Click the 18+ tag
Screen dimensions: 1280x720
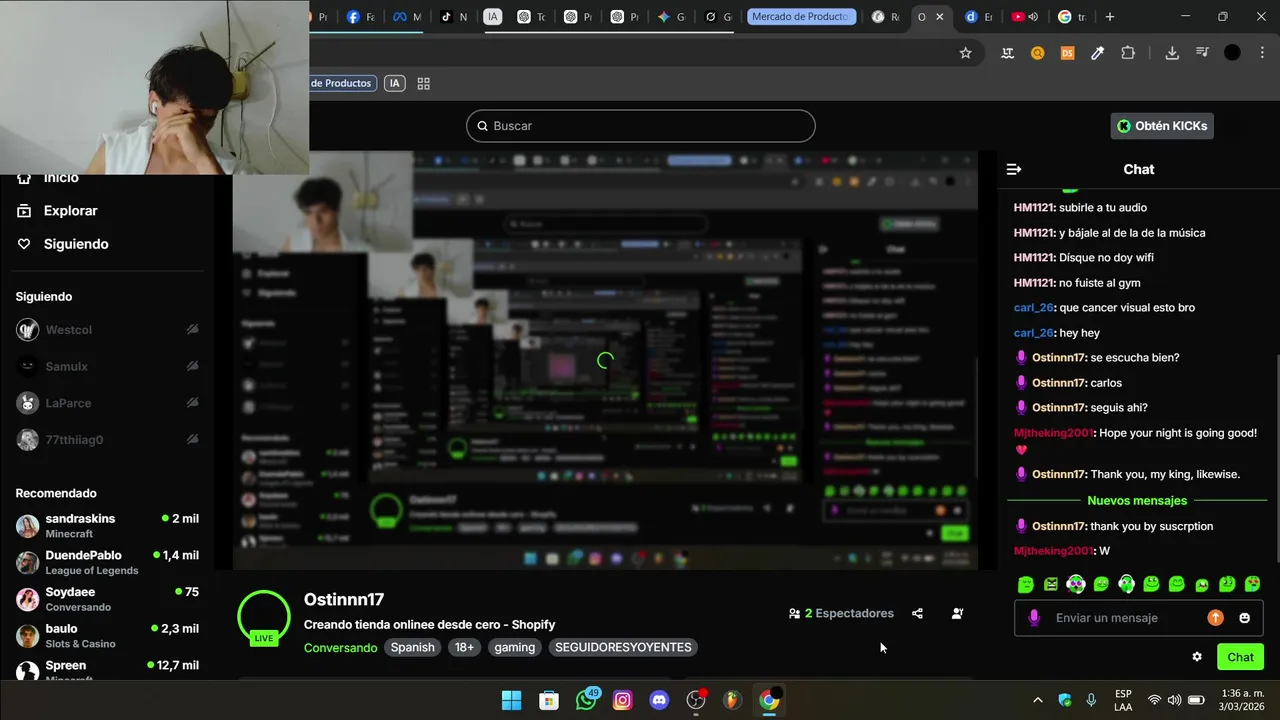[465, 648]
